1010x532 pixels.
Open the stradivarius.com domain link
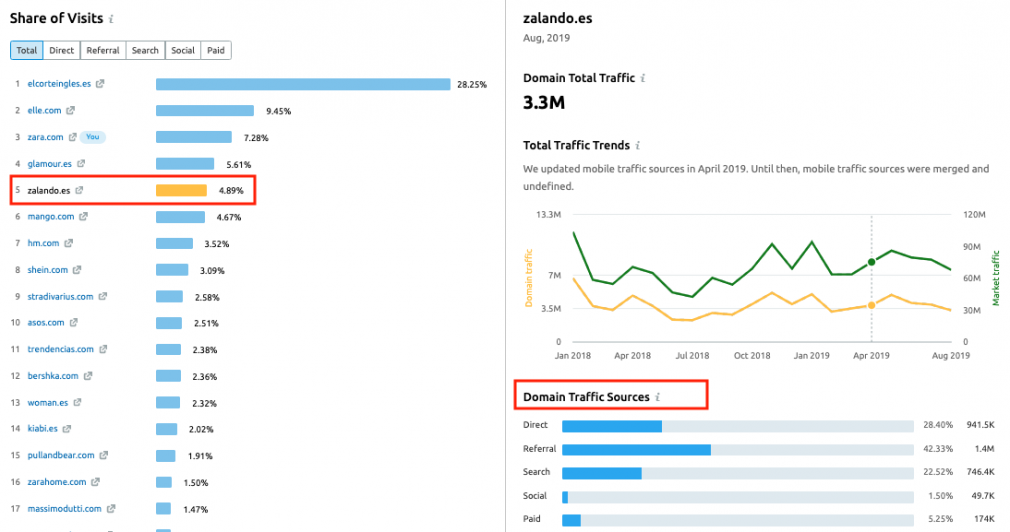click(61, 296)
